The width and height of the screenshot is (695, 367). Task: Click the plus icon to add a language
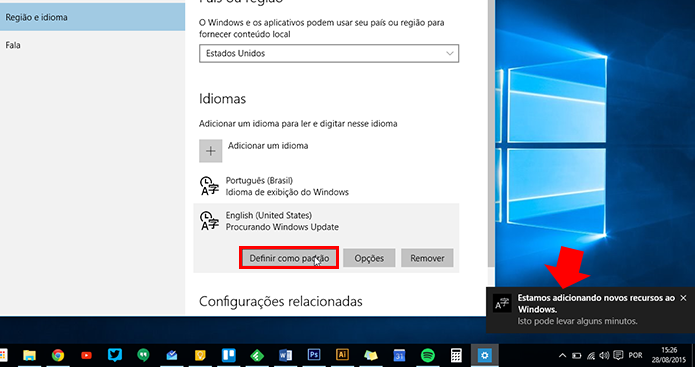click(211, 151)
